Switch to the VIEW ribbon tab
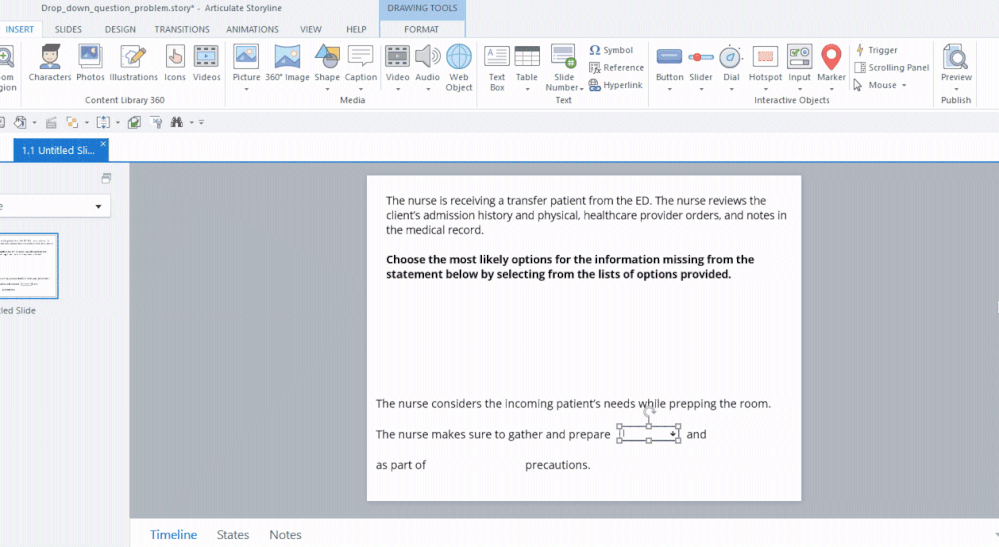Screen dimensions: 999x547 (311, 29)
